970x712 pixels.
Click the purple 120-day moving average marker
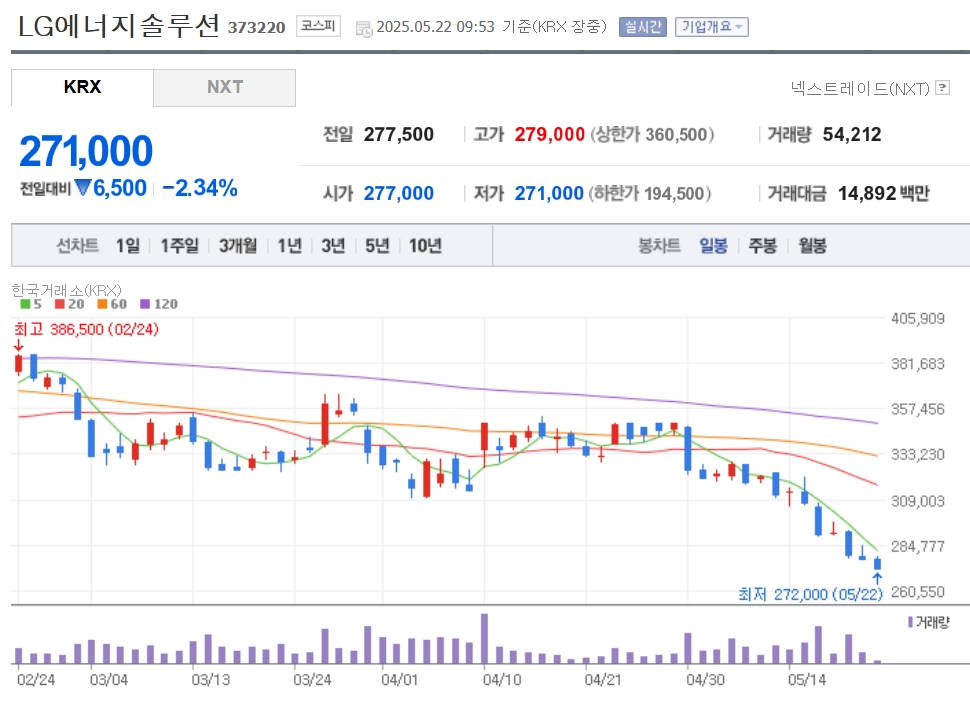click(145, 304)
